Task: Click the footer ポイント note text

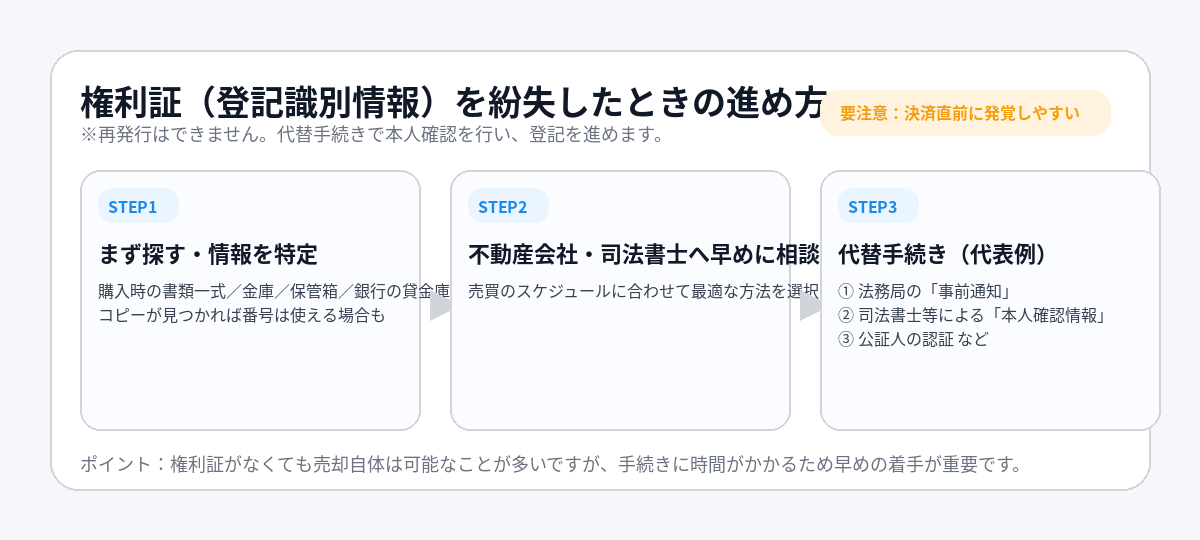Action: tap(550, 464)
